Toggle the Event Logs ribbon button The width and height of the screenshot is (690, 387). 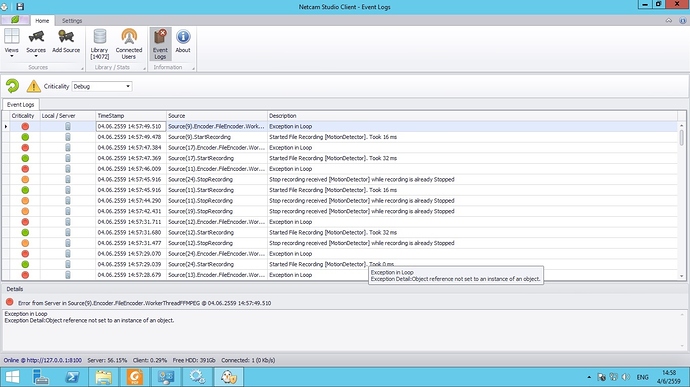(x=160, y=44)
